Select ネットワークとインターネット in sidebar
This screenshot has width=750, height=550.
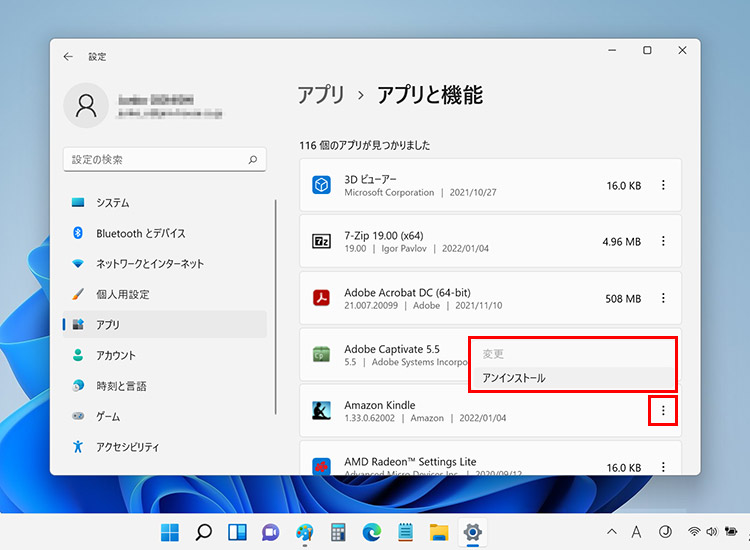pyautogui.click(x=150, y=264)
